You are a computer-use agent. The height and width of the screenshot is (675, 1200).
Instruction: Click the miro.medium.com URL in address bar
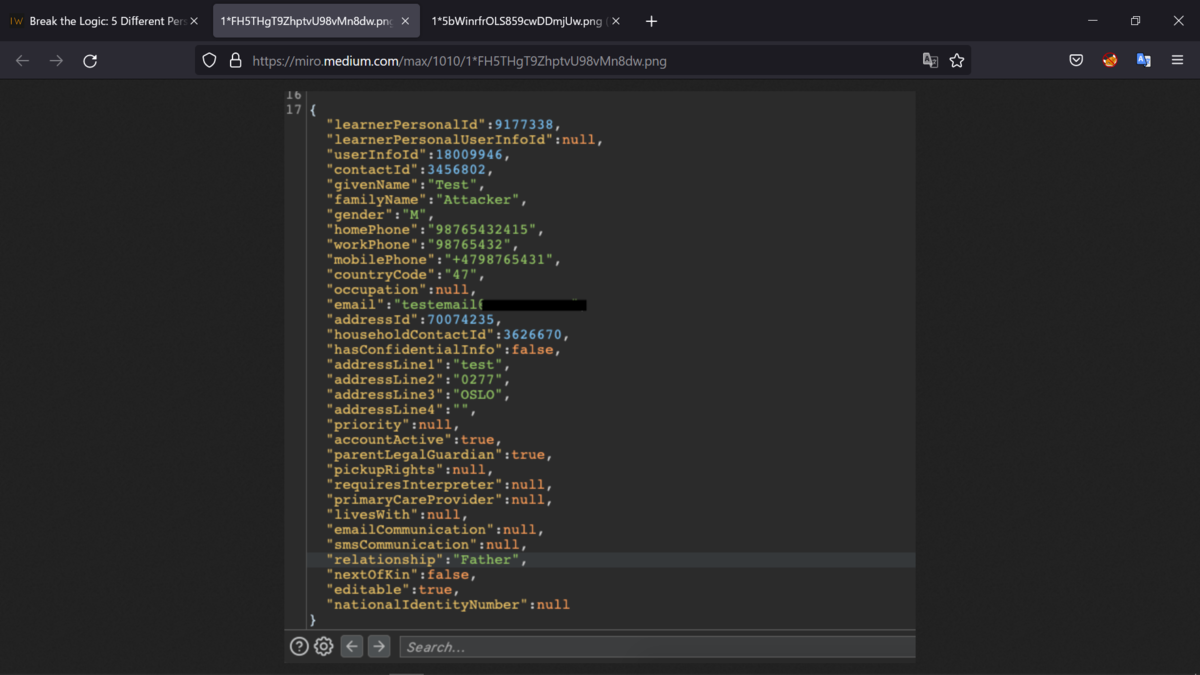point(459,61)
